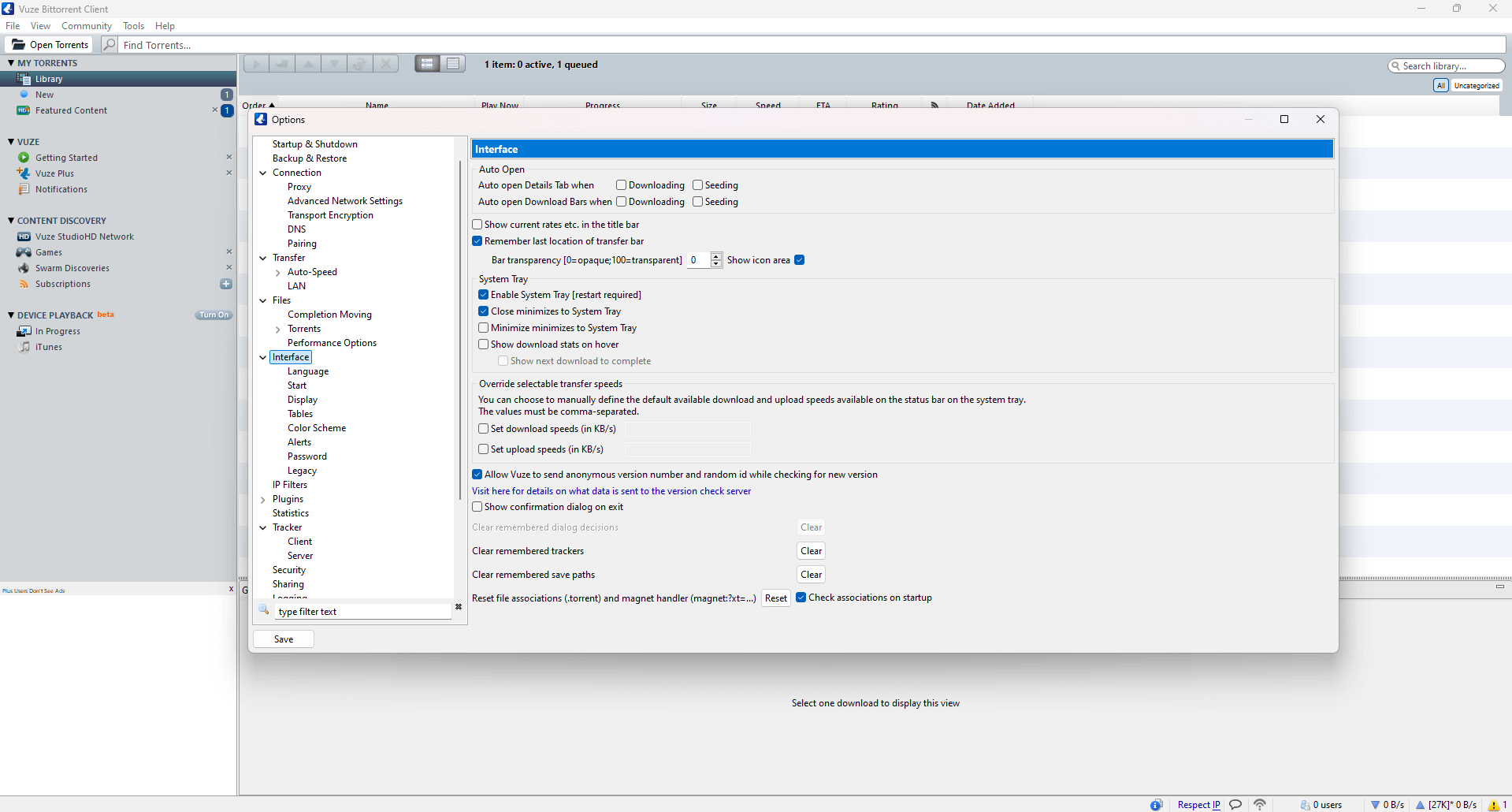Screen dimensions: 1512x812
Task: Click the type filter text field
Action: [x=363, y=612]
